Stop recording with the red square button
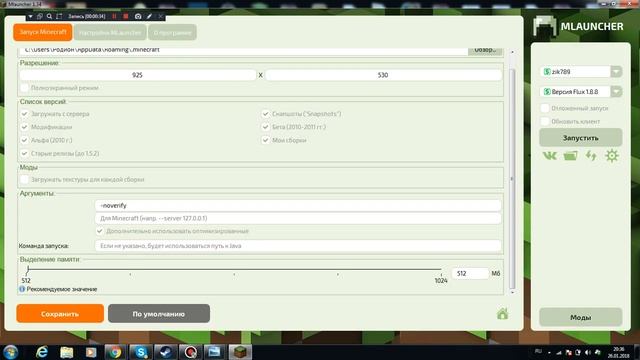The image size is (640, 360). (x=126, y=16)
